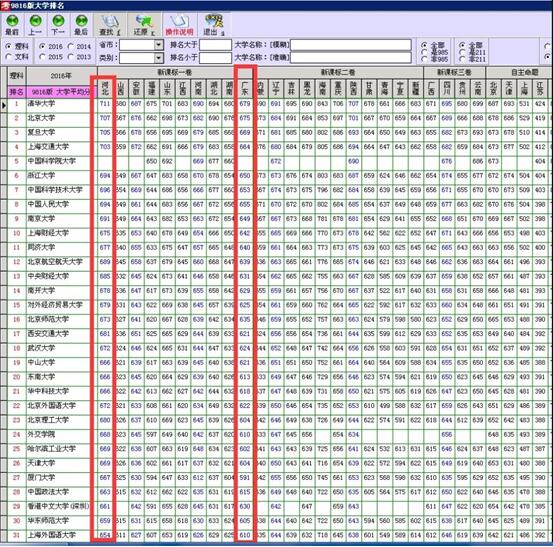Open the 查找 search tool
This screenshot has height=547, width=553.
110,25
